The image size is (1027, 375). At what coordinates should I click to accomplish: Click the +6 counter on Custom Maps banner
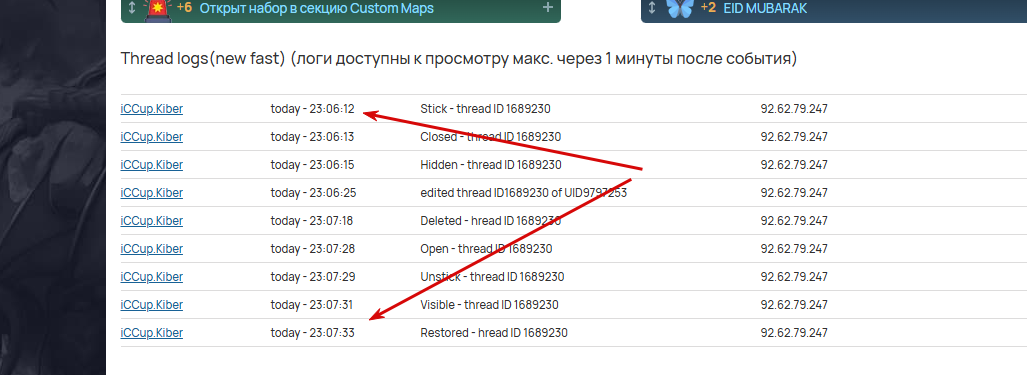[x=185, y=8]
